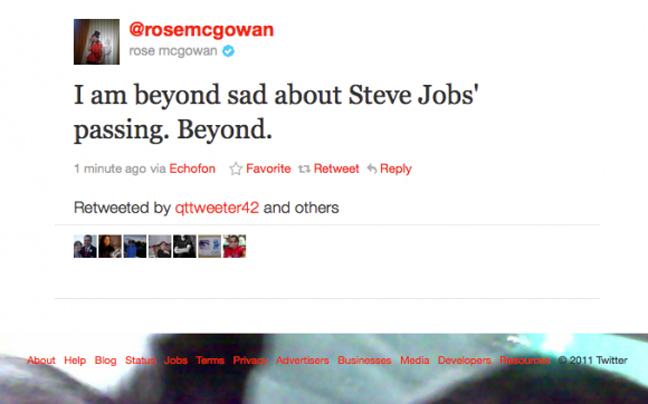
Task: Click the Favorite star icon
Action: point(236,169)
